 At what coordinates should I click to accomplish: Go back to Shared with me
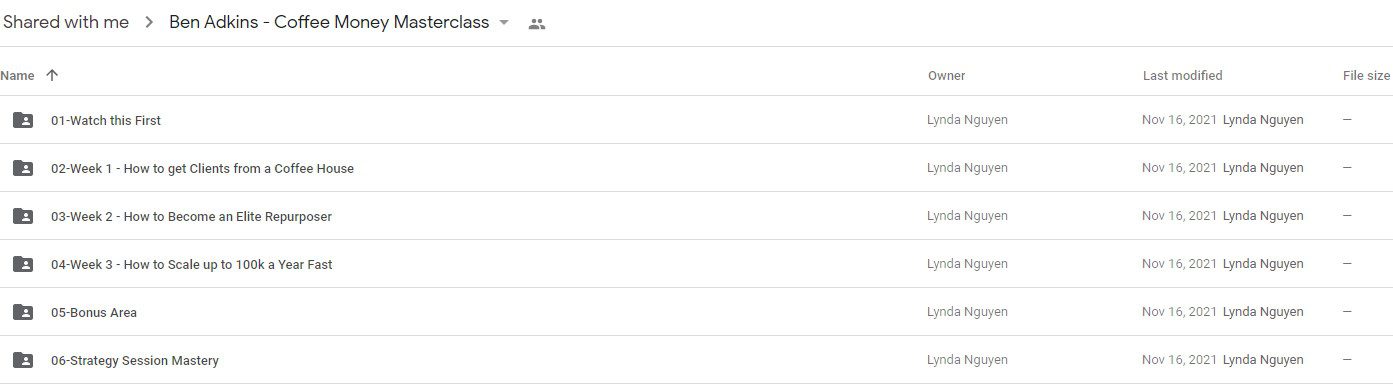tap(64, 22)
